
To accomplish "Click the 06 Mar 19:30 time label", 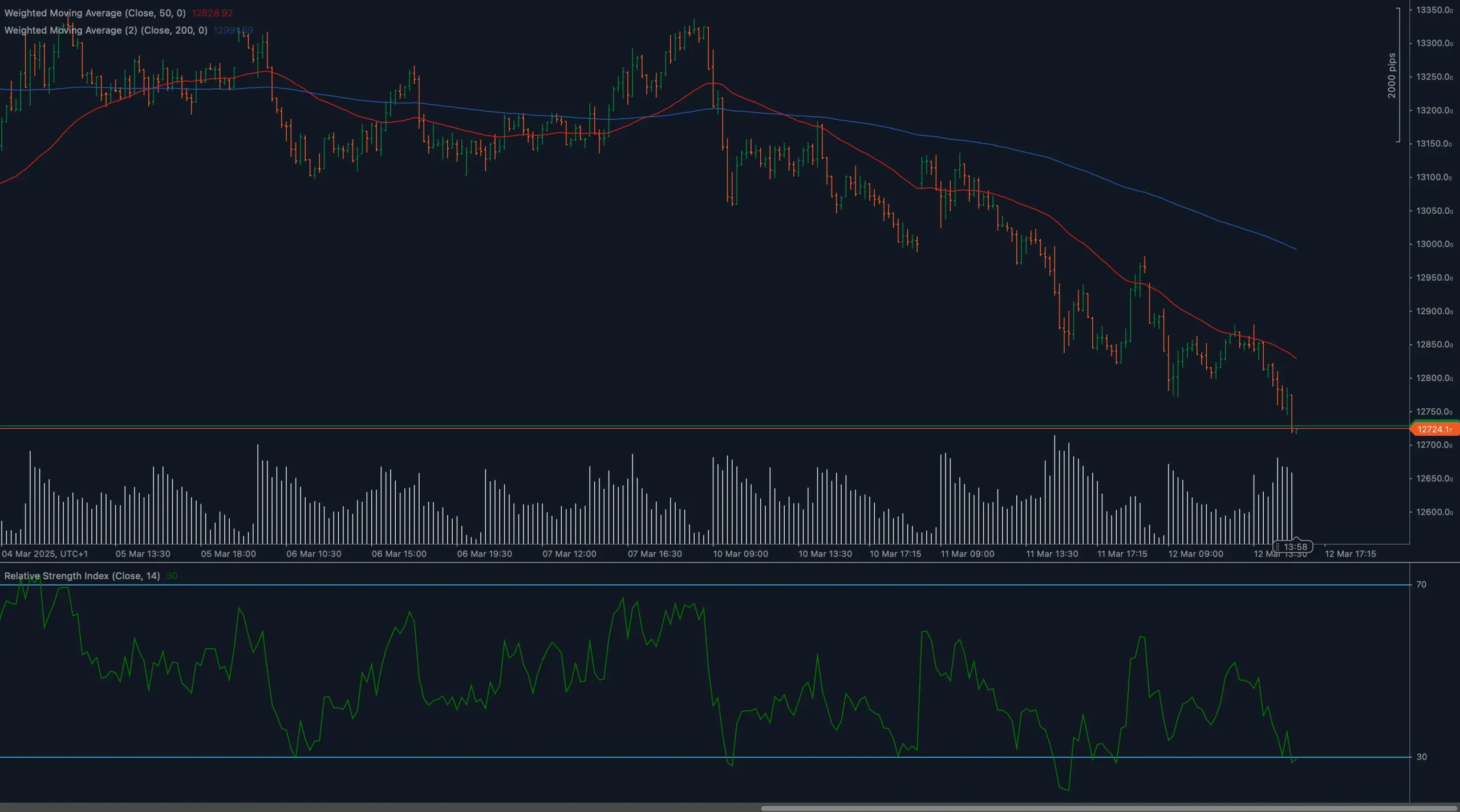I will click(x=484, y=554).
